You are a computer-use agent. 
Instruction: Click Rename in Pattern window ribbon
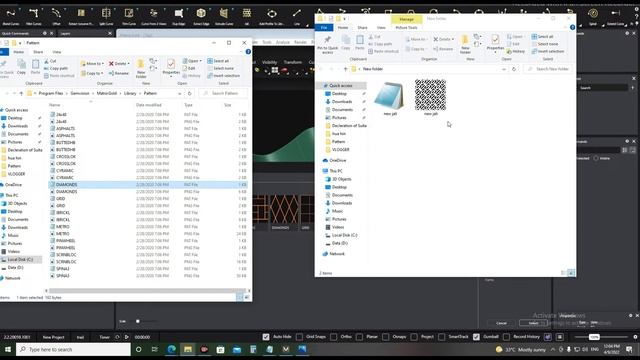point(119,73)
